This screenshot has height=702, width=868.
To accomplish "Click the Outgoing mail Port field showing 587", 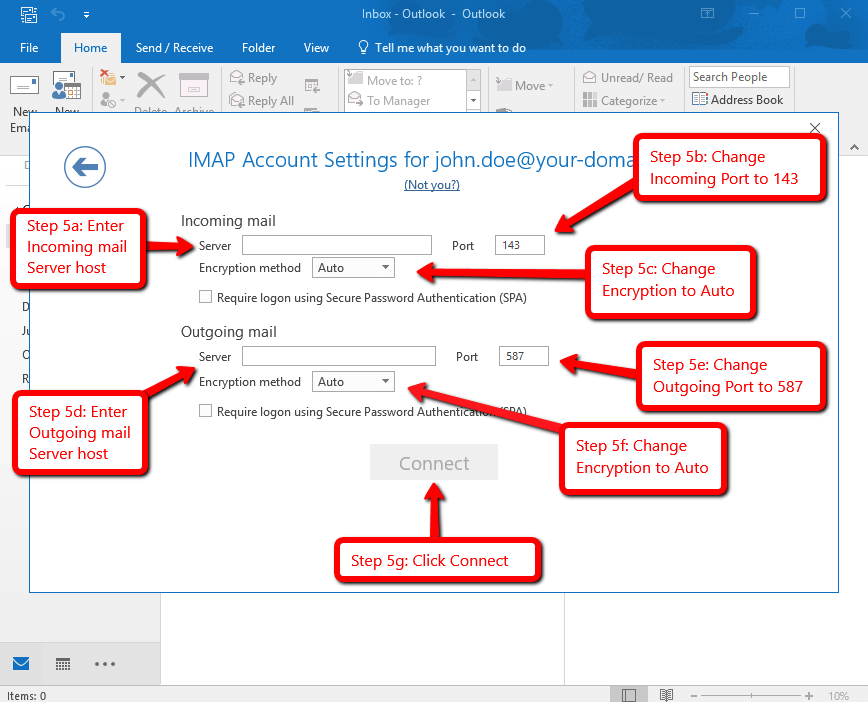I will pyautogui.click(x=524, y=356).
